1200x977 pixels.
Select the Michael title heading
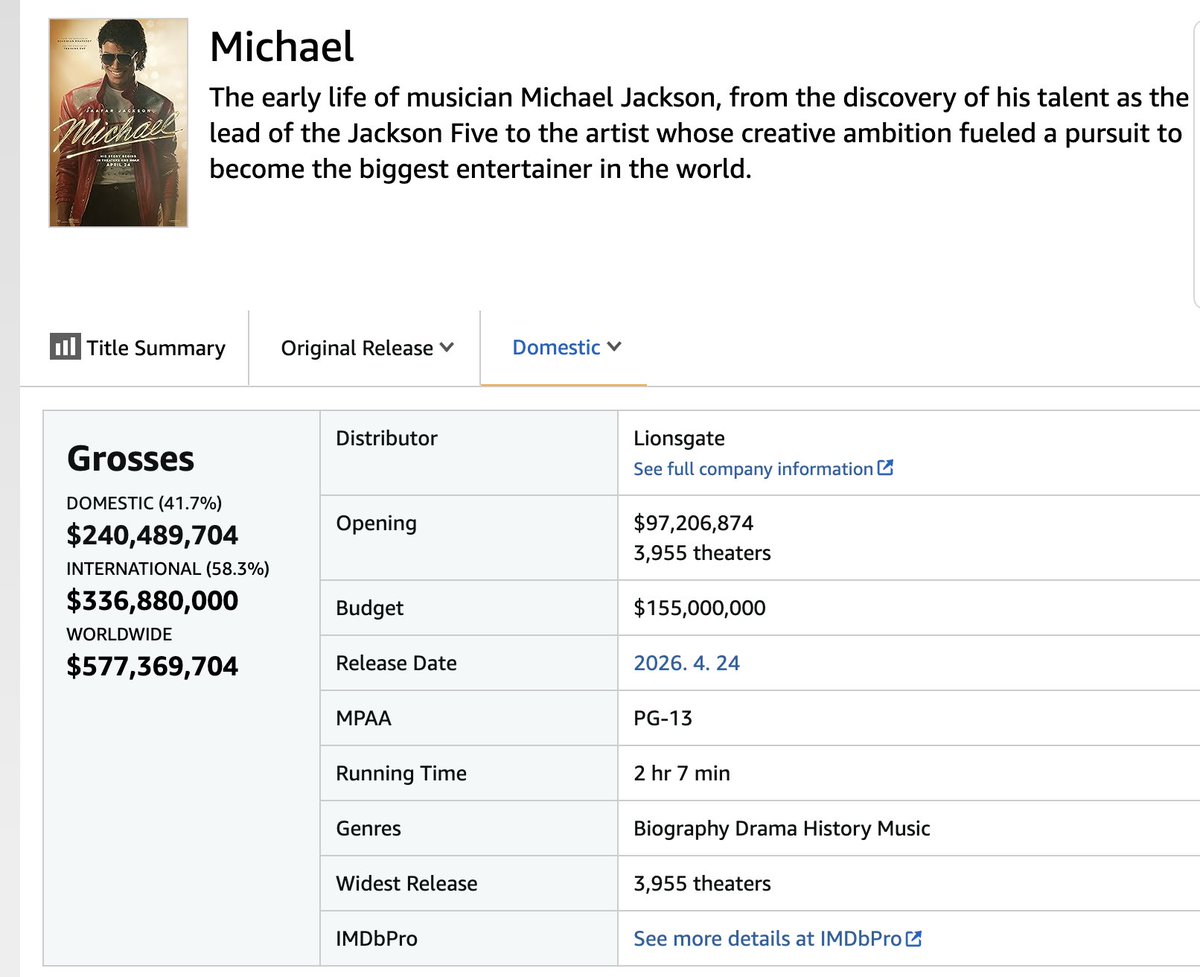tap(282, 47)
